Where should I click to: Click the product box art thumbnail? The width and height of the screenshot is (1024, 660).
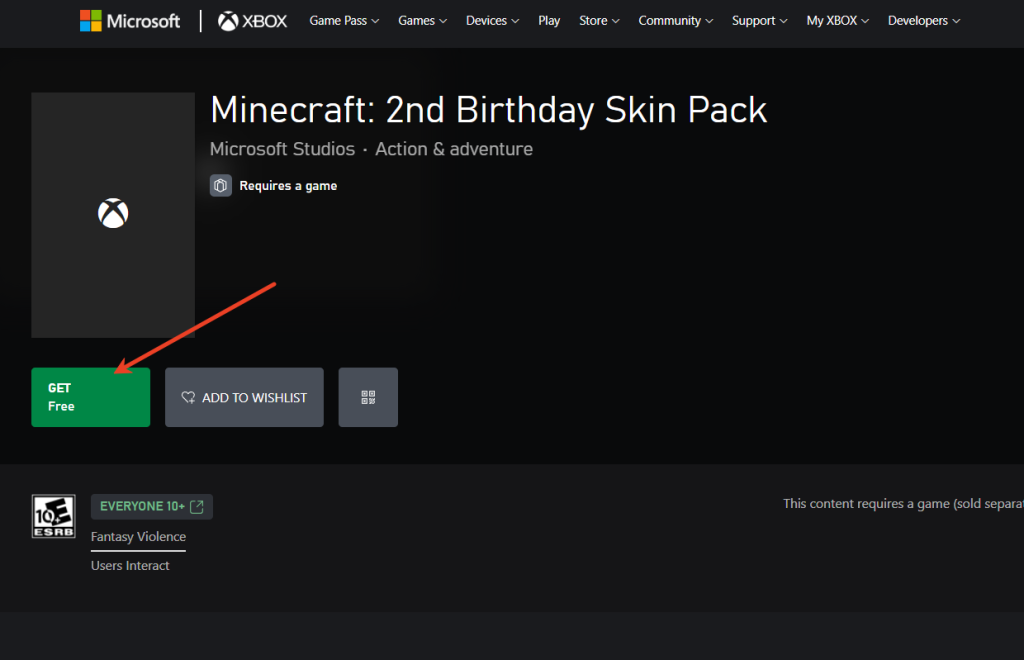(113, 215)
